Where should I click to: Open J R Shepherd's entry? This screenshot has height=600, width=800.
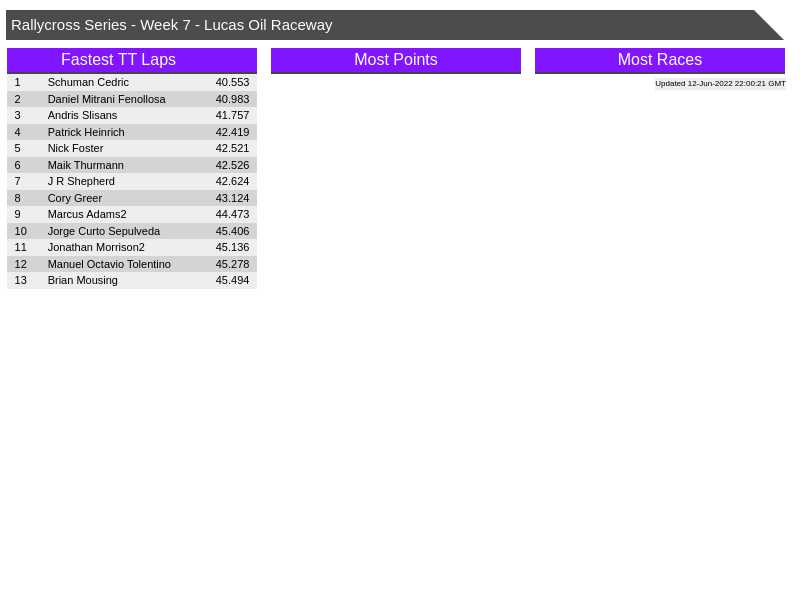81,181
